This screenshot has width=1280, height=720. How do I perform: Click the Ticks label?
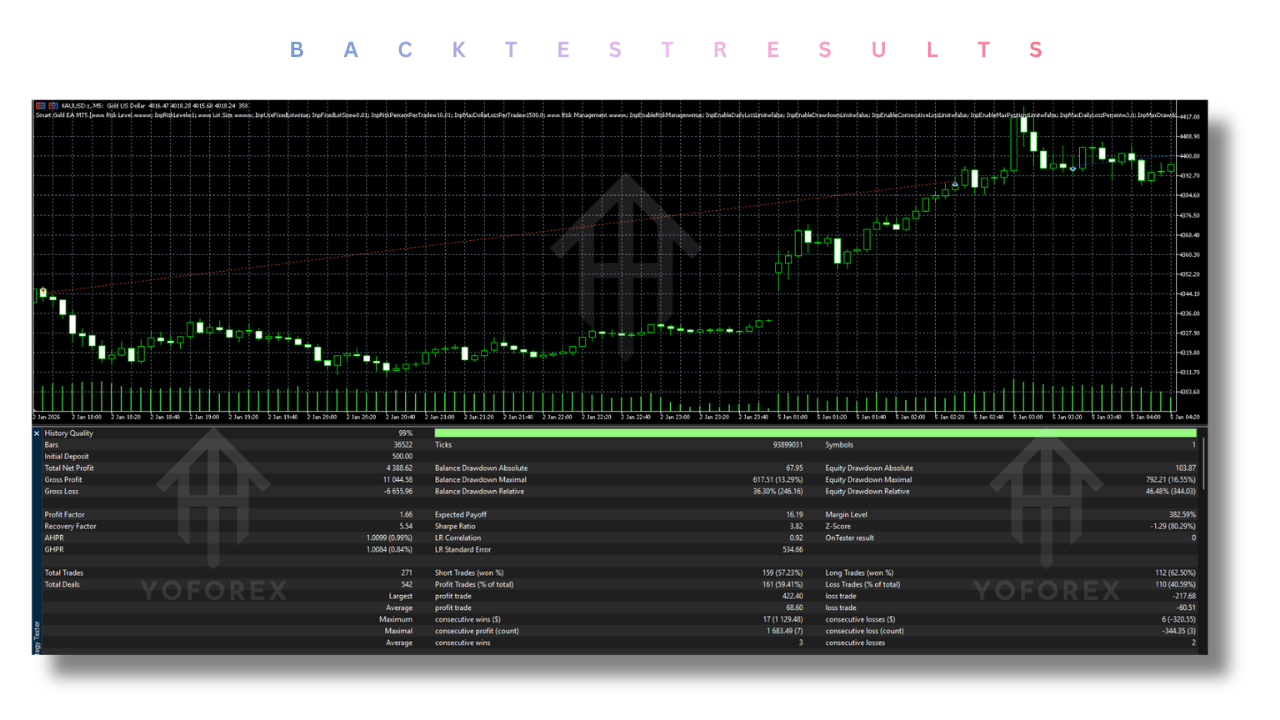tap(444, 445)
